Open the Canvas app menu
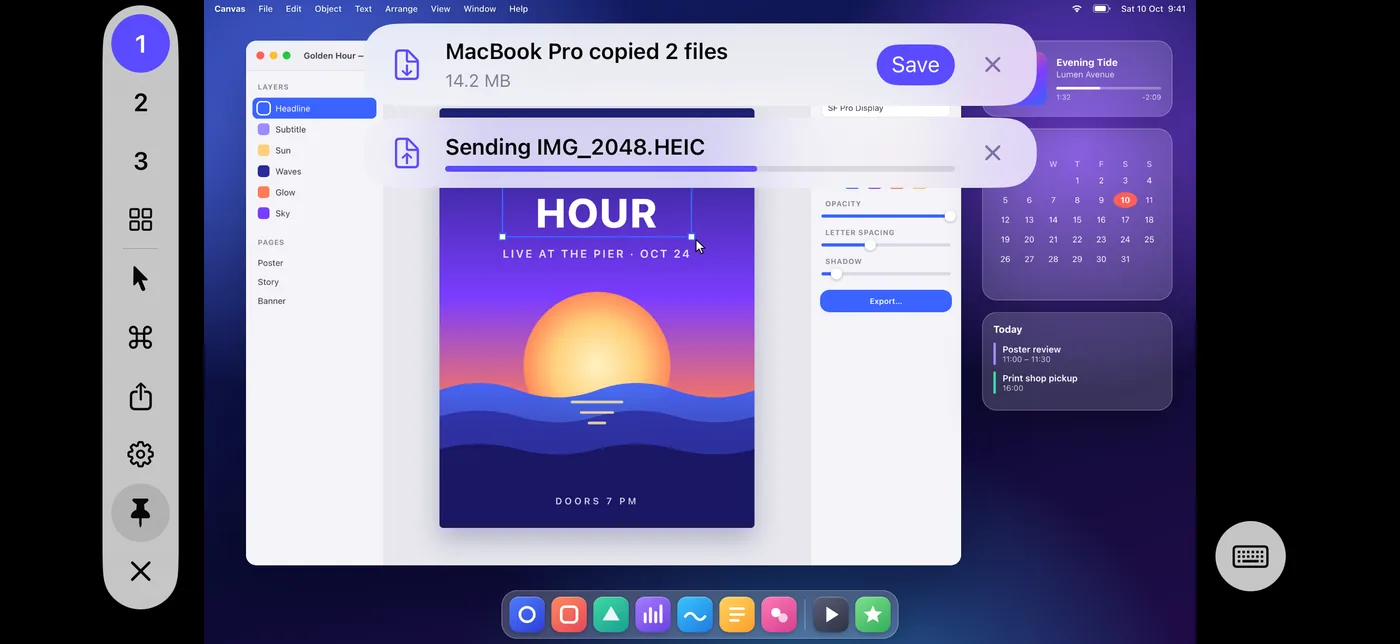Screen dimensions: 1400x644 click(x=230, y=9)
